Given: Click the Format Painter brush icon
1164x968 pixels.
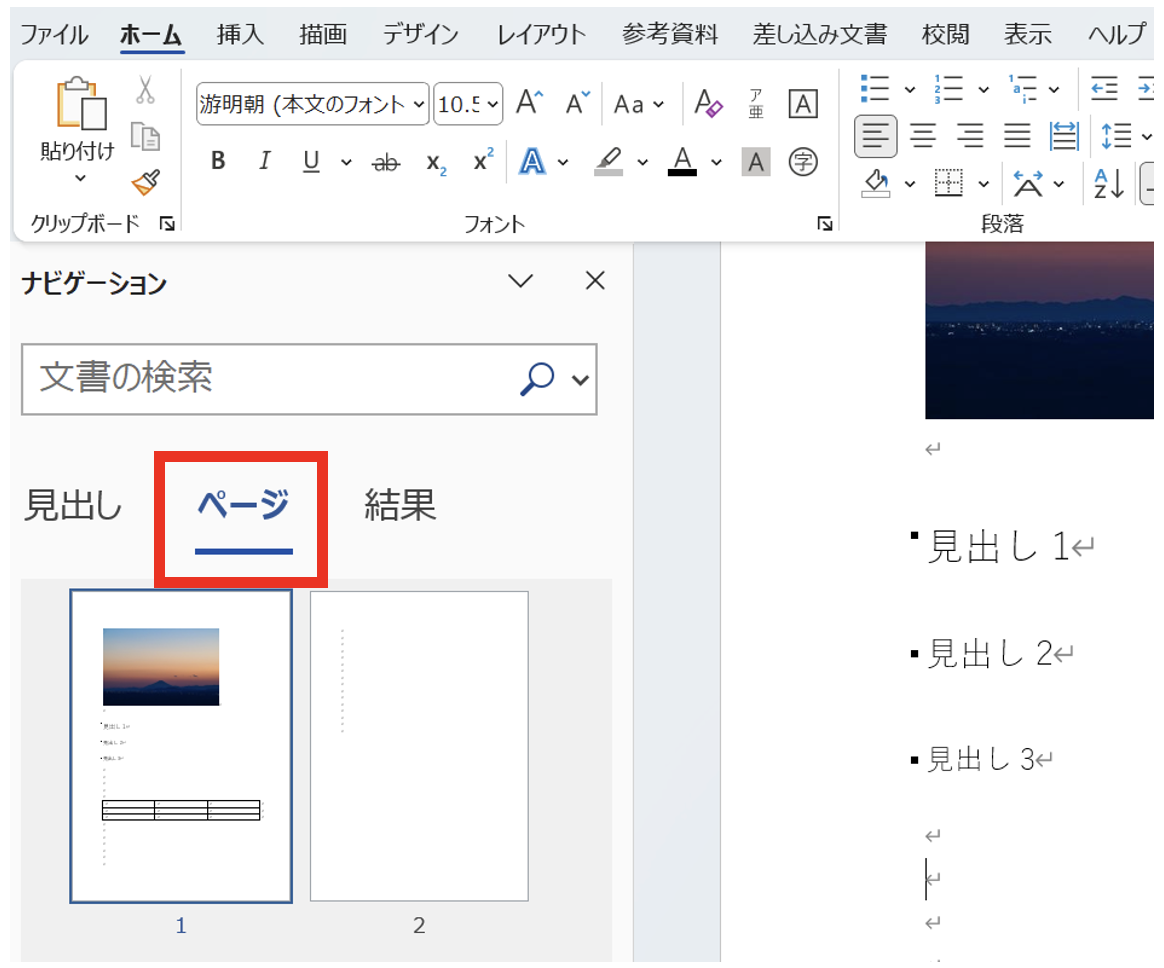Looking at the screenshot, I should (146, 182).
